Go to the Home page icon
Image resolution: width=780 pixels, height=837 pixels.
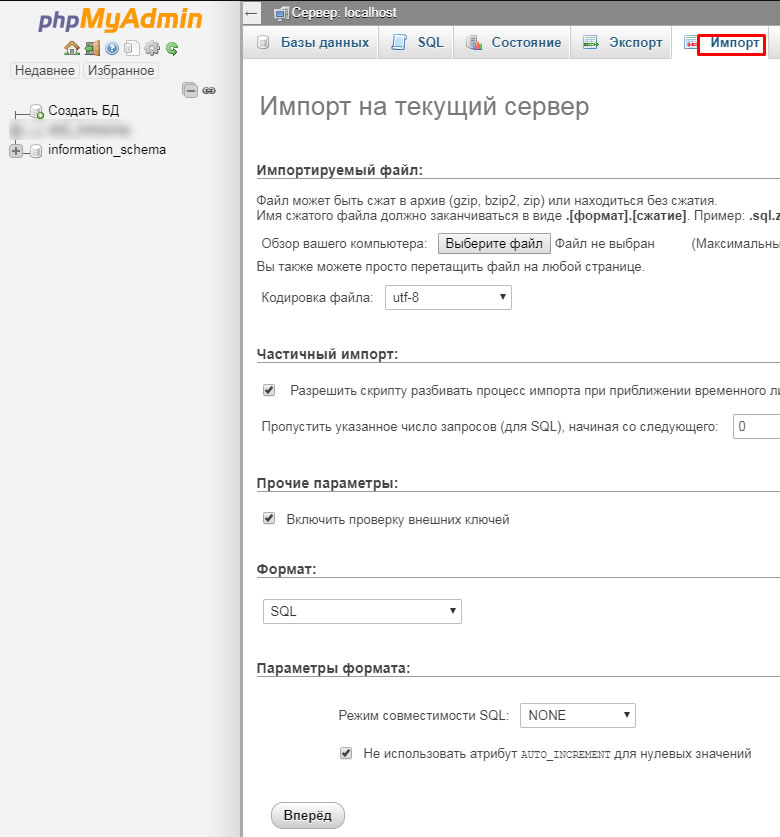(72, 49)
